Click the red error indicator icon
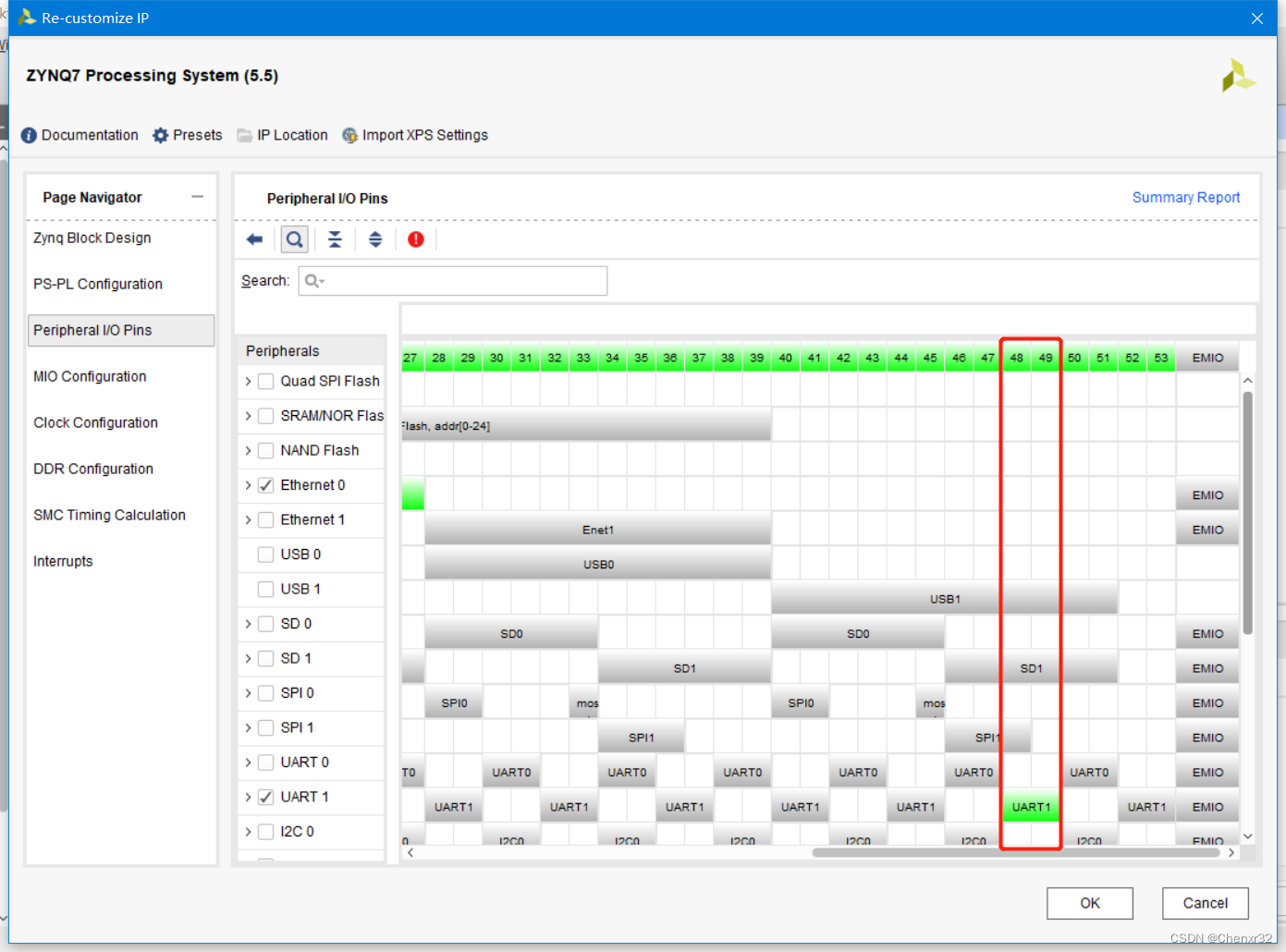The image size is (1286, 952). 416,239
